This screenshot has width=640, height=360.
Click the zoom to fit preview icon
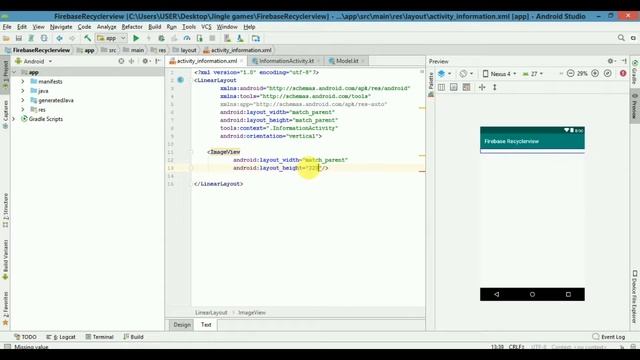[608, 73]
